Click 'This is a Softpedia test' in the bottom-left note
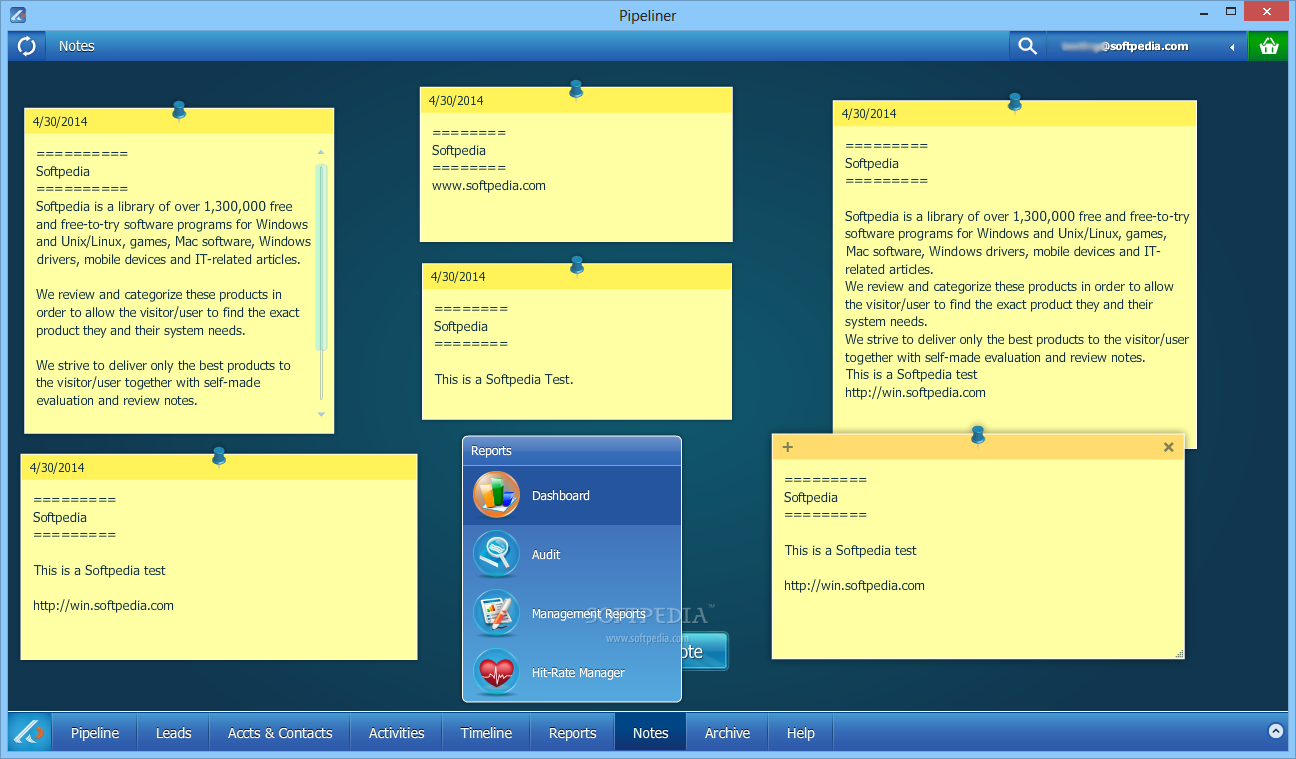Image resolution: width=1296 pixels, height=759 pixels. 99,570
